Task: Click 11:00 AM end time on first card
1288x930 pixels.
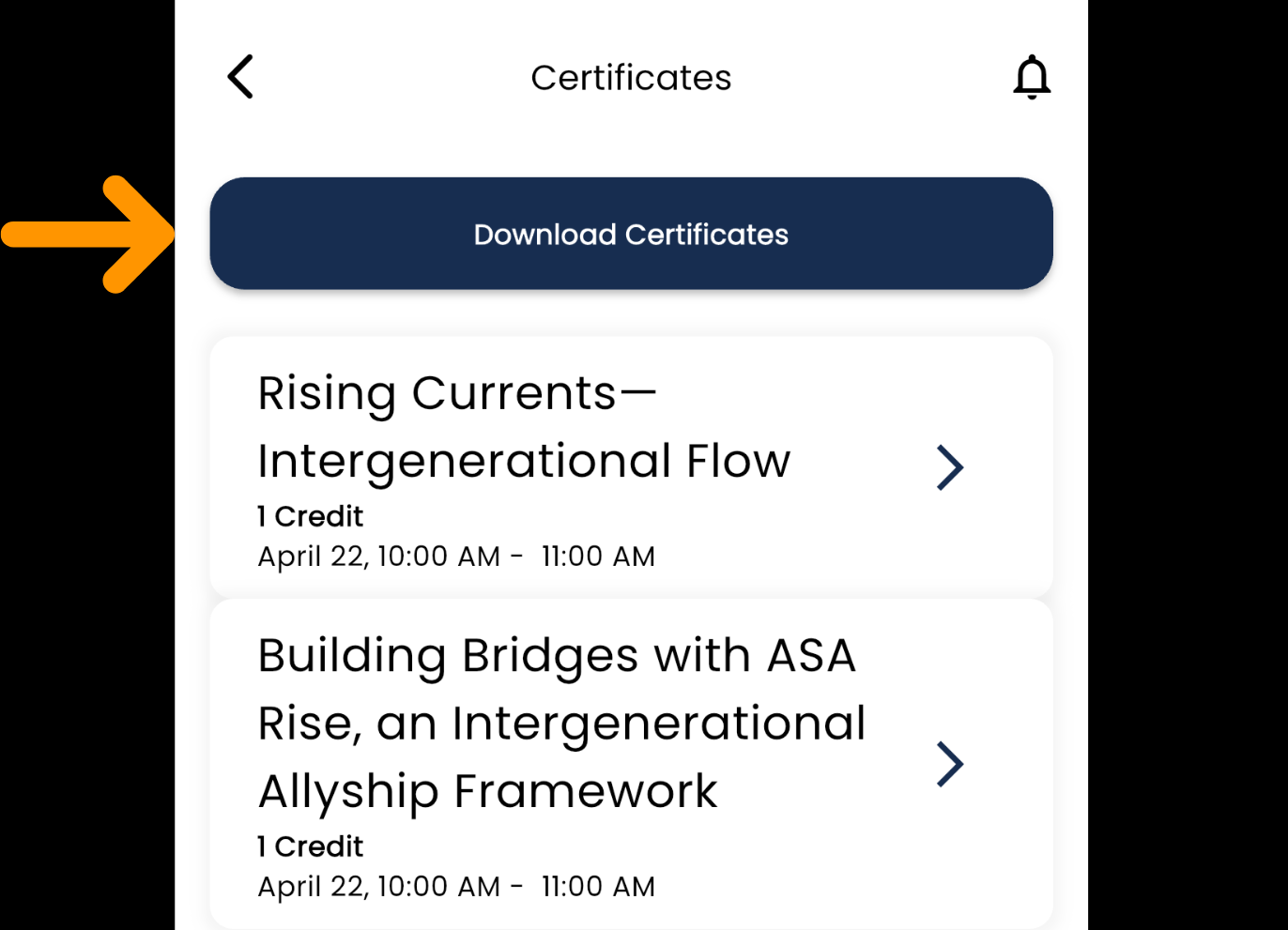Action: 598,556
